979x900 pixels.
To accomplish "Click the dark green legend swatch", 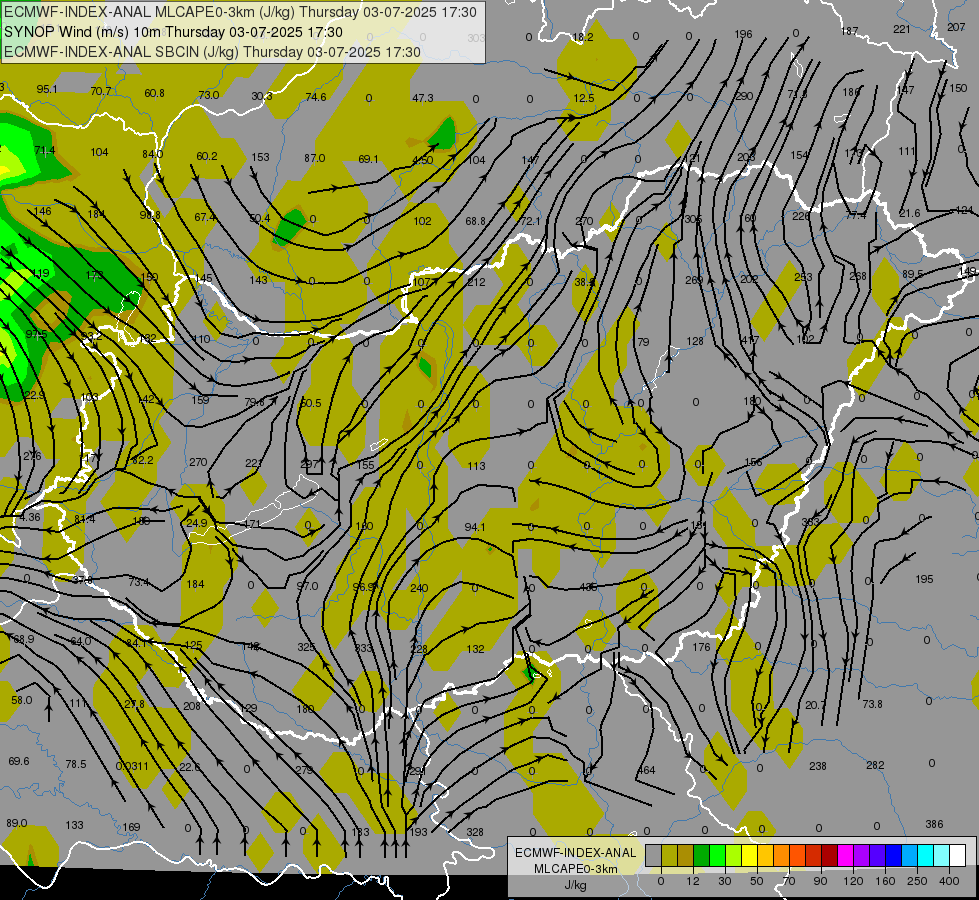I will coord(702,855).
